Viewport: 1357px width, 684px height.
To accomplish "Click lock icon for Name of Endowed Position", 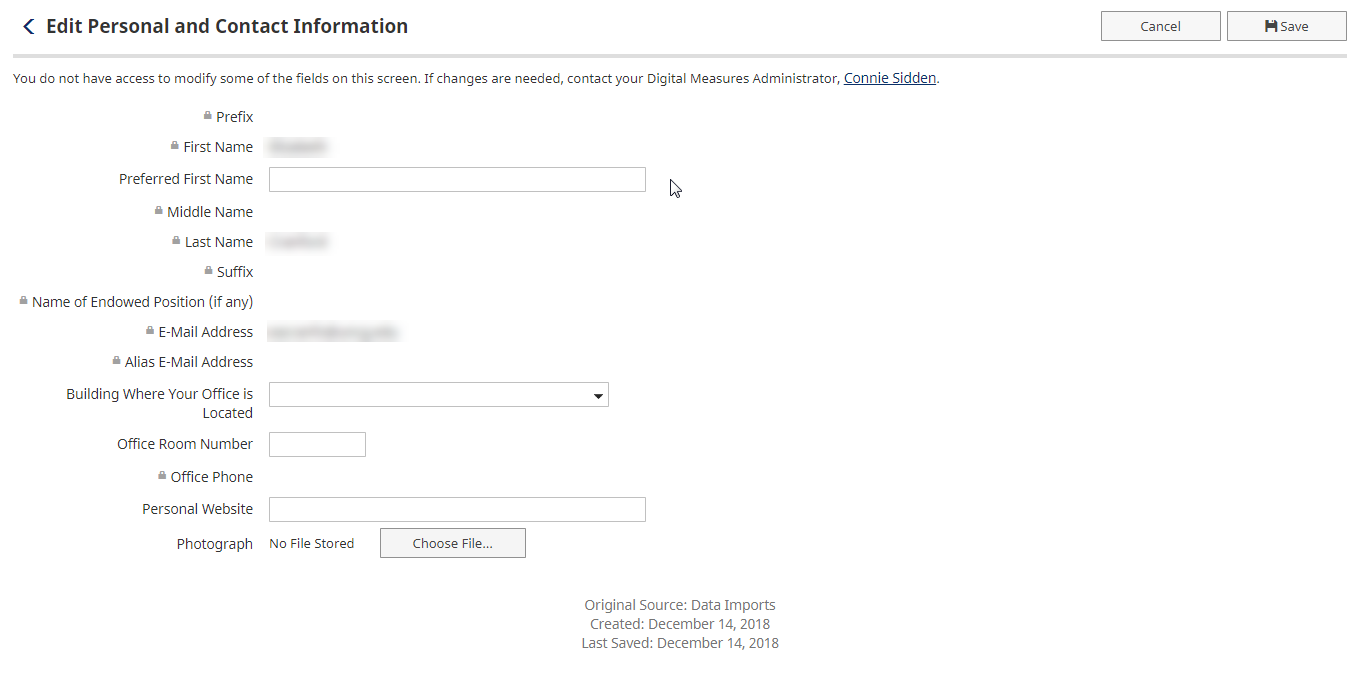I will pos(24,301).
